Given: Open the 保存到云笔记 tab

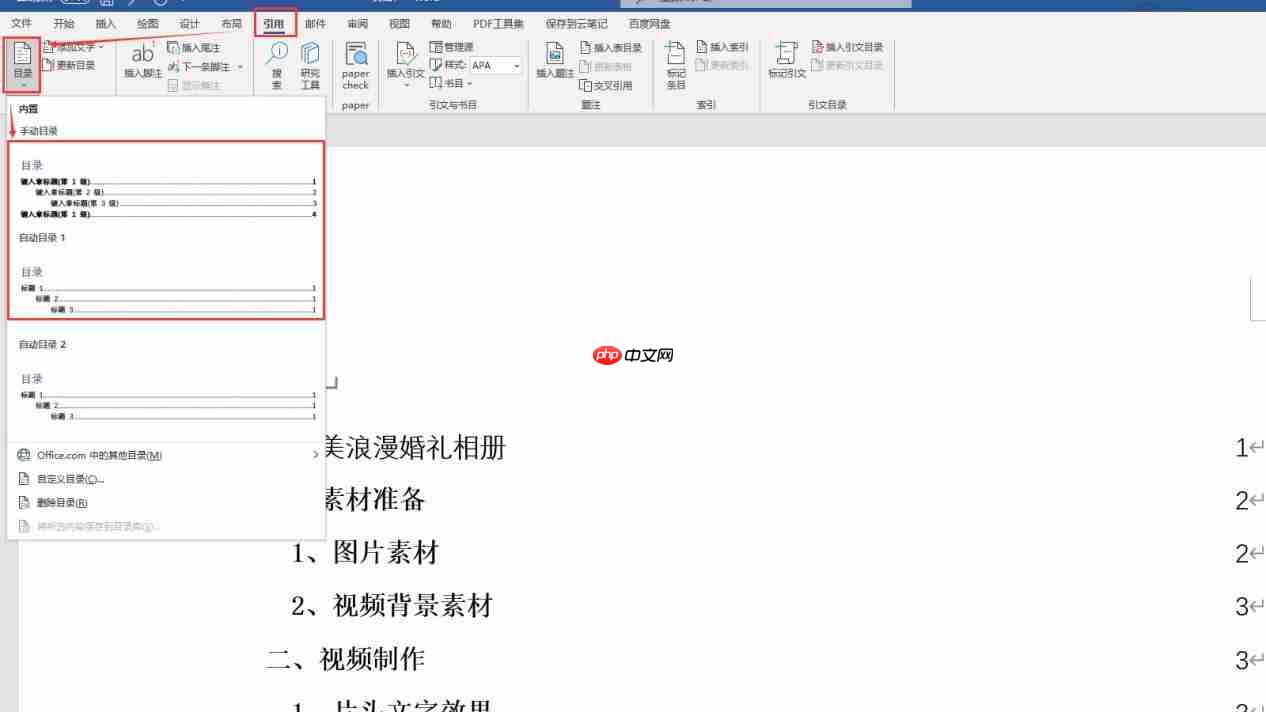Looking at the screenshot, I should pyautogui.click(x=576, y=23).
